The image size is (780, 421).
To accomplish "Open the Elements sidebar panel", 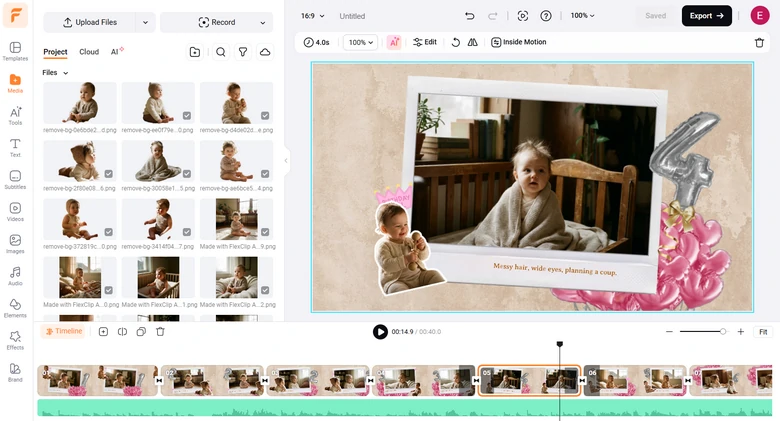I will coord(15,308).
